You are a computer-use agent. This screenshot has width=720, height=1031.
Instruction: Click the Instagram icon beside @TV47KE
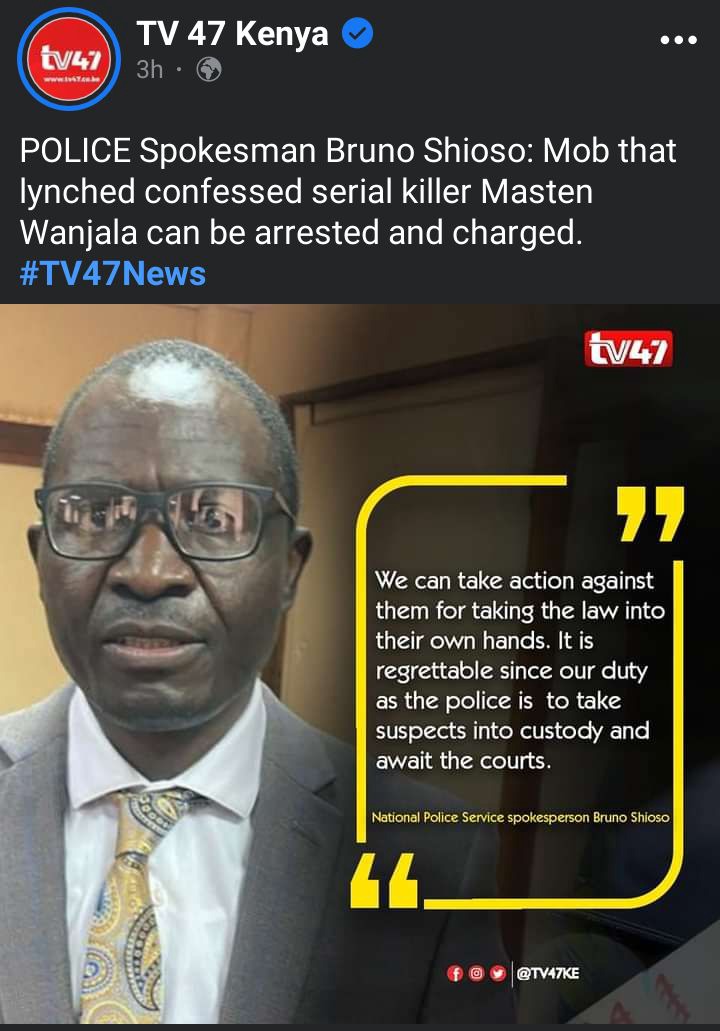476,973
